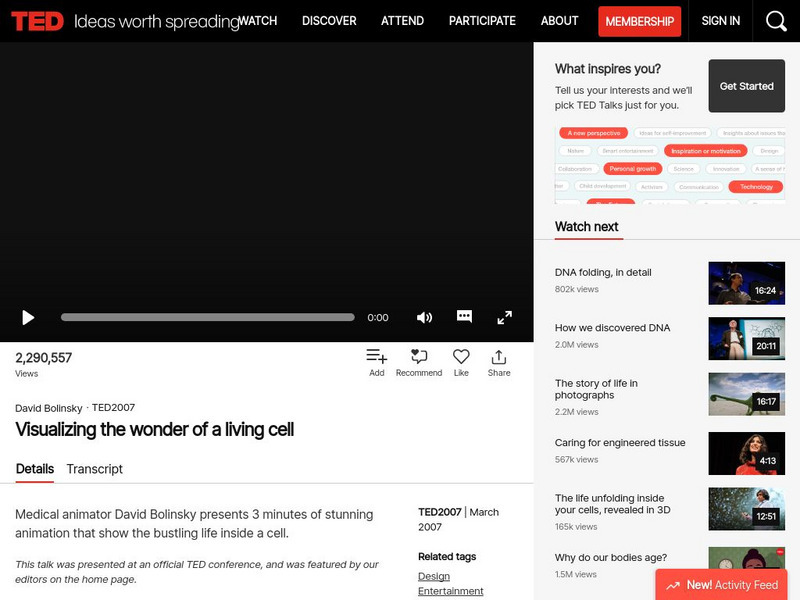Open sharing options via the Share icon
This screenshot has width=800, height=600.
tap(498, 357)
